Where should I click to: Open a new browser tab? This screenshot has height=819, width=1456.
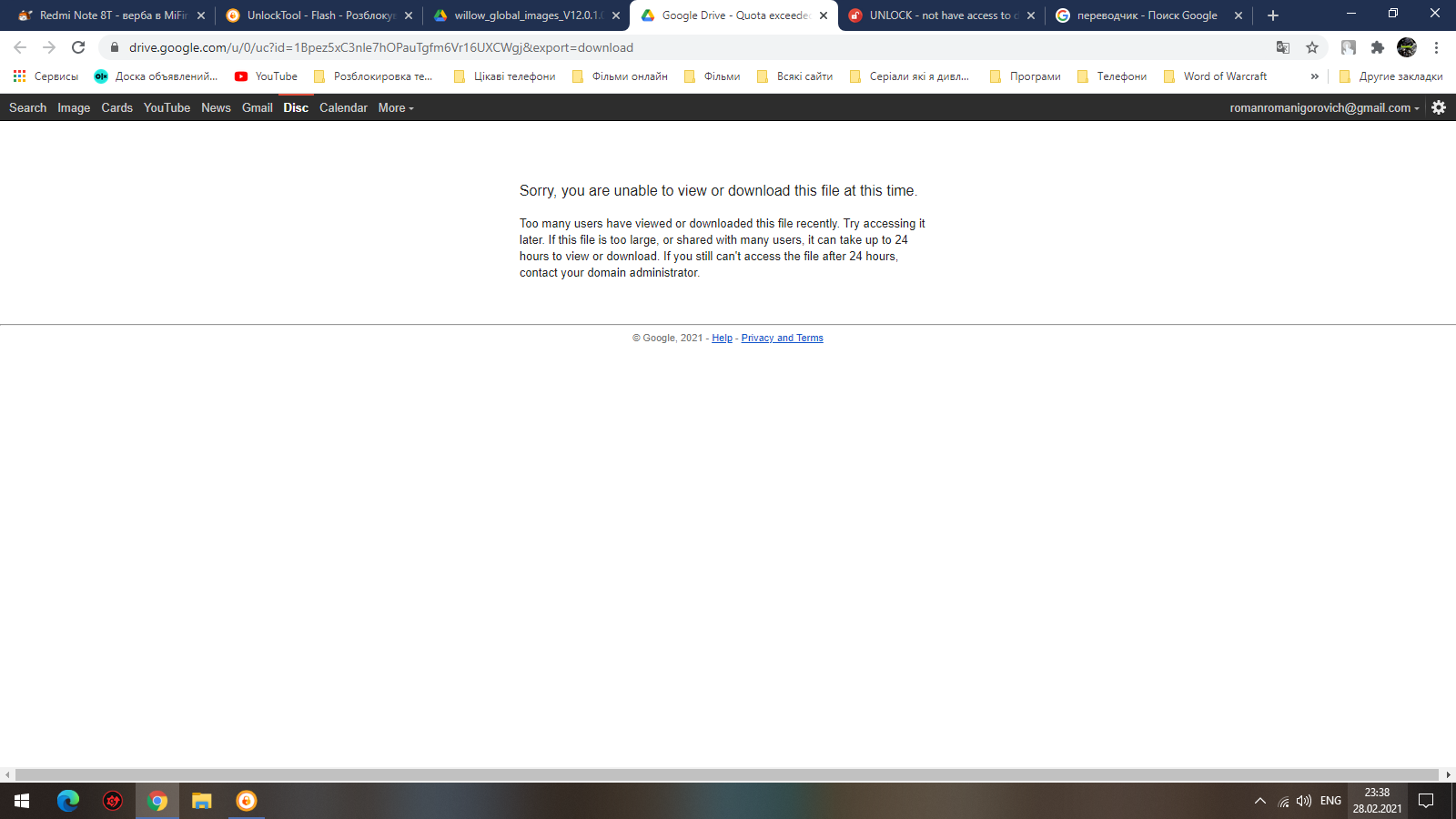(x=1273, y=15)
